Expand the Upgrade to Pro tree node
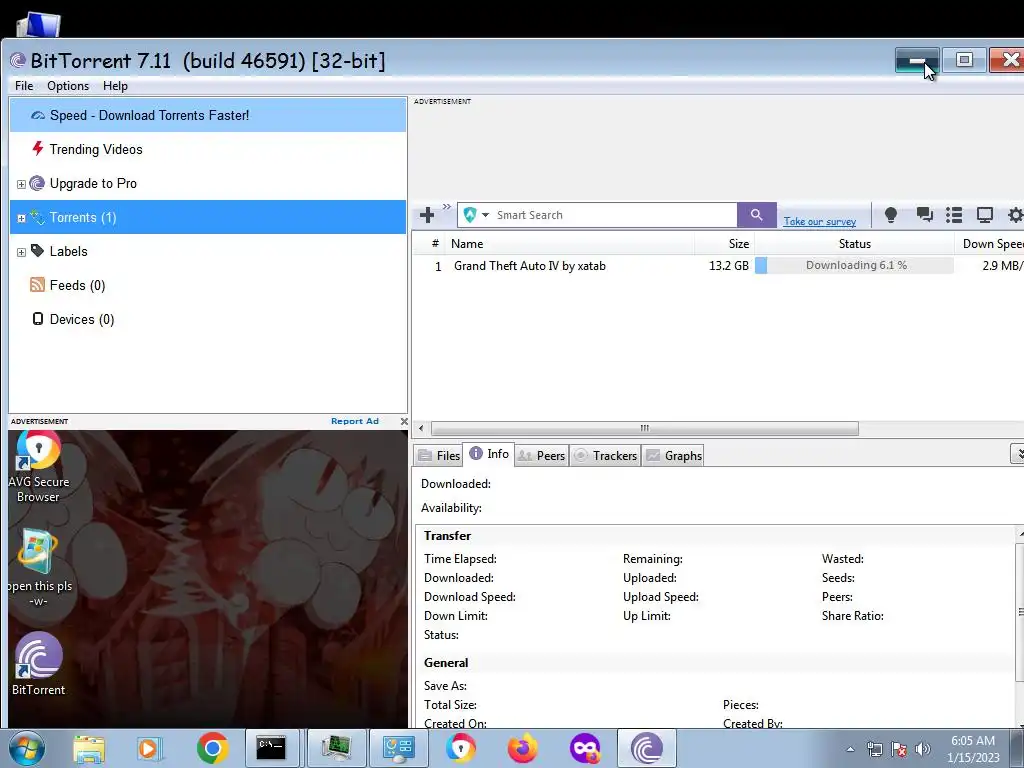 tap(21, 184)
